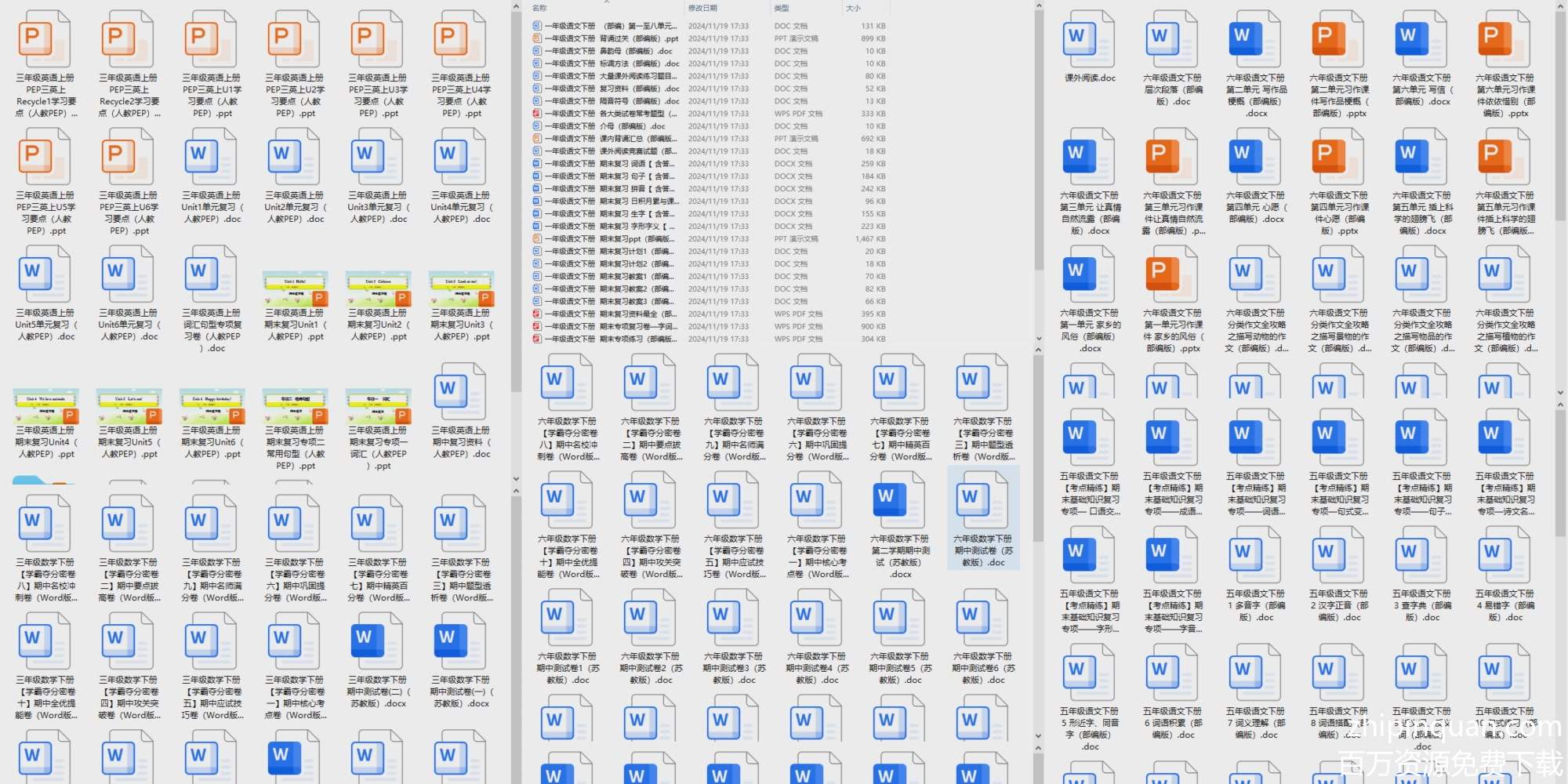Select 六年级数学下册 期中测试卷6（苏教版）.doc icon
The width and height of the screenshot is (1568, 784).
click(x=982, y=618)
